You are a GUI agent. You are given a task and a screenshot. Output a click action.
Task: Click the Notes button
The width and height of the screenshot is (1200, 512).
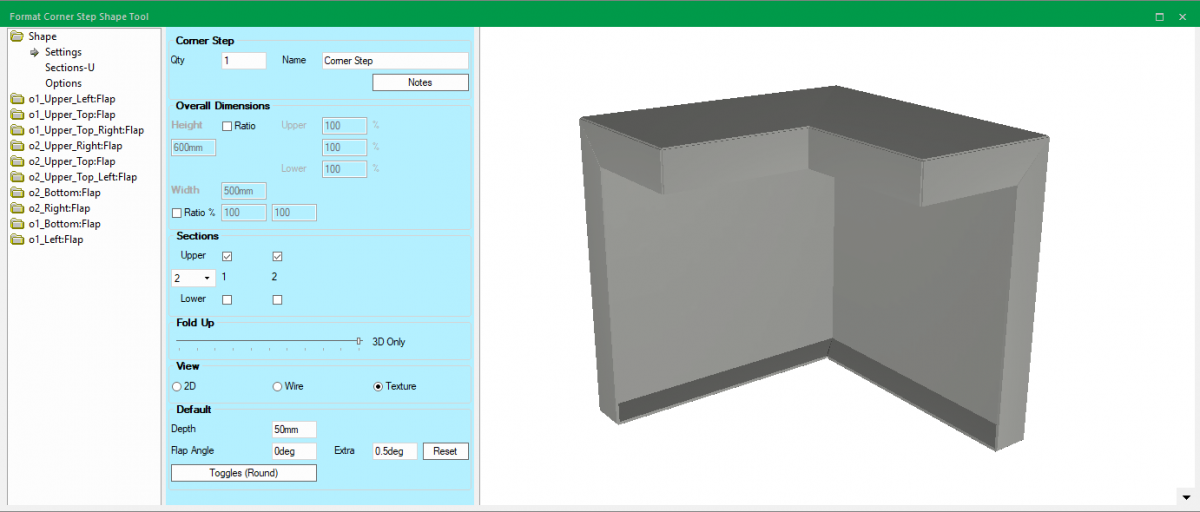pyautogui.click(x=420, y=82)
